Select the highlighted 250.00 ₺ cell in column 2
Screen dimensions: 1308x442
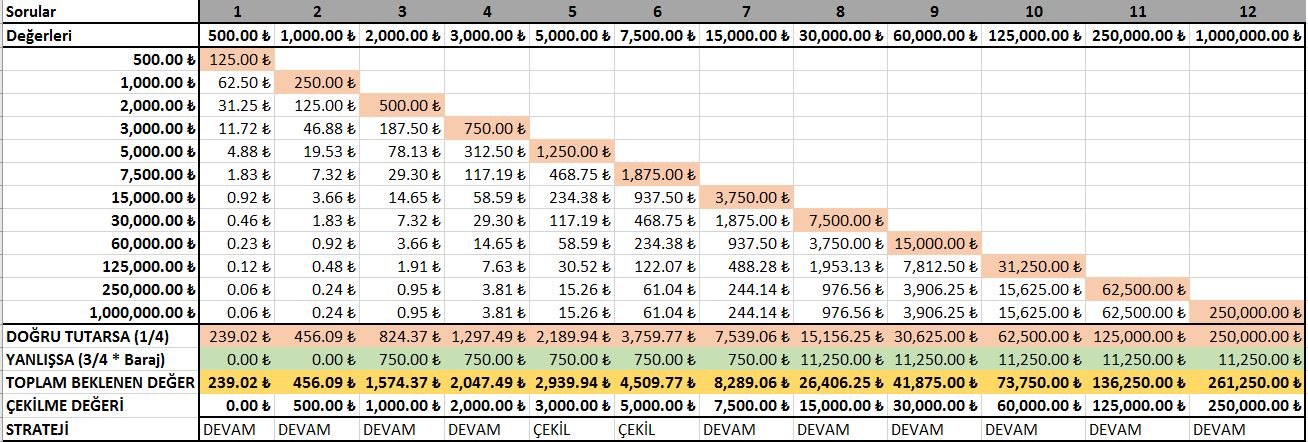tap(316, 81)
